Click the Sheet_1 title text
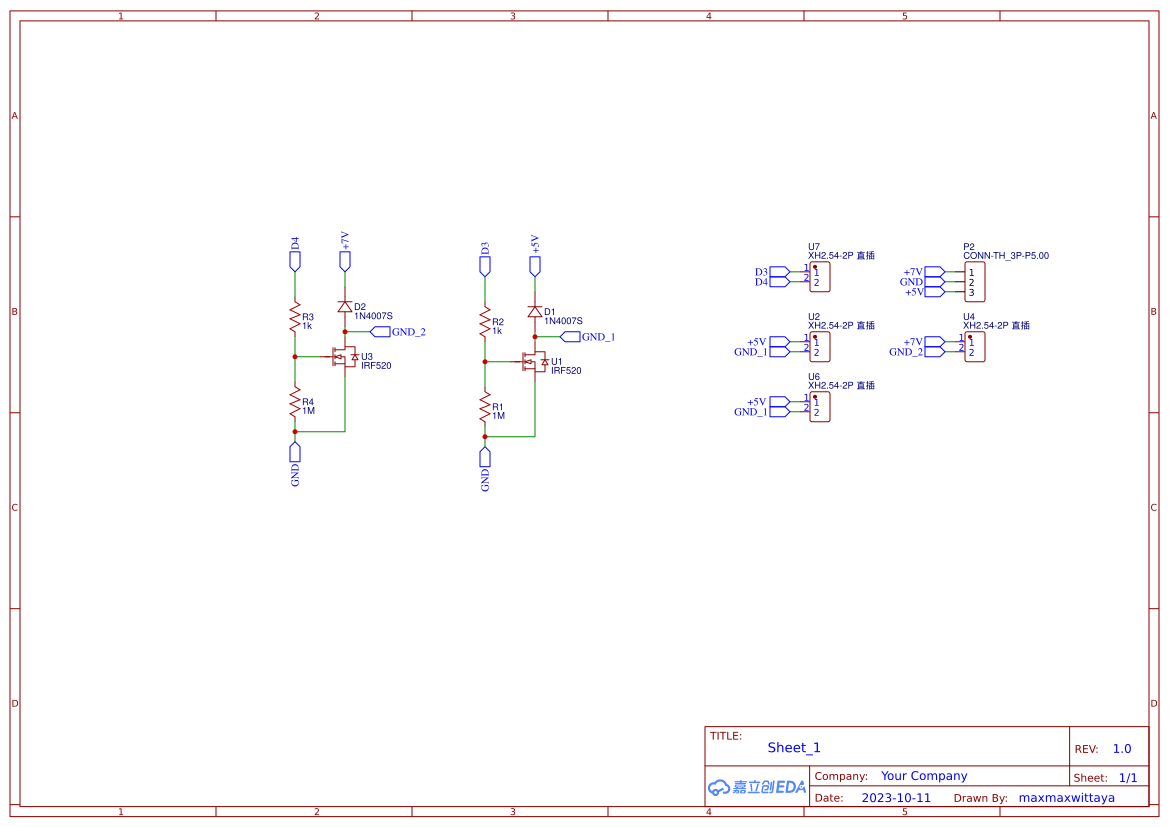This screenshot has height=827, width=1169. 794,747
